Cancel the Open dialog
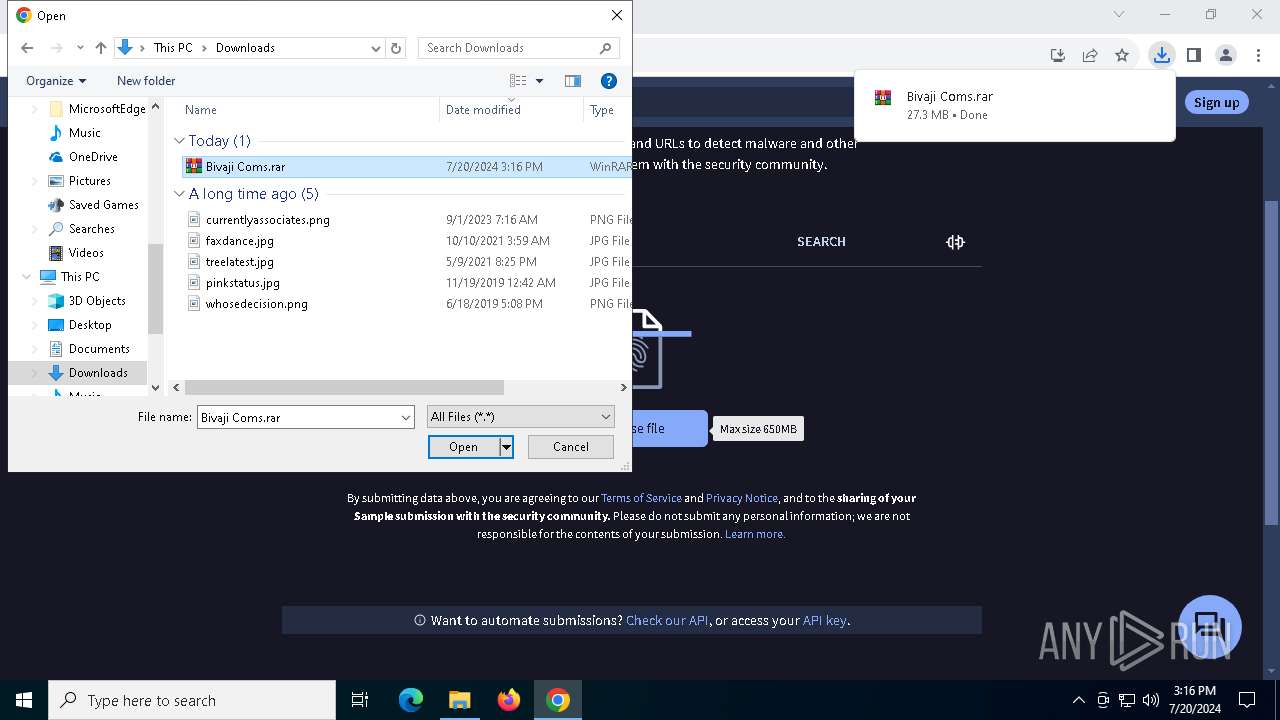Screen dimensions: 1280x720 [x=571, y=447]
